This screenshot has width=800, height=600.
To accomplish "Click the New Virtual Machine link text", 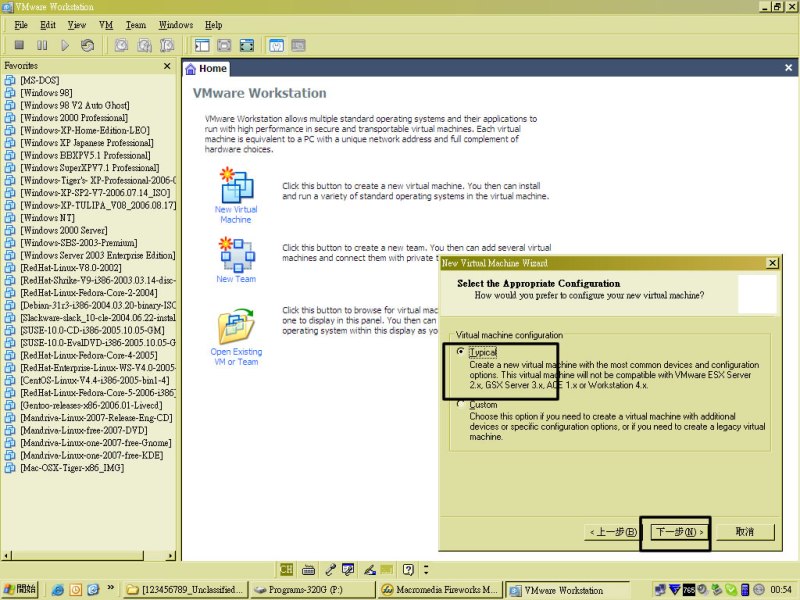I will 236,214.
